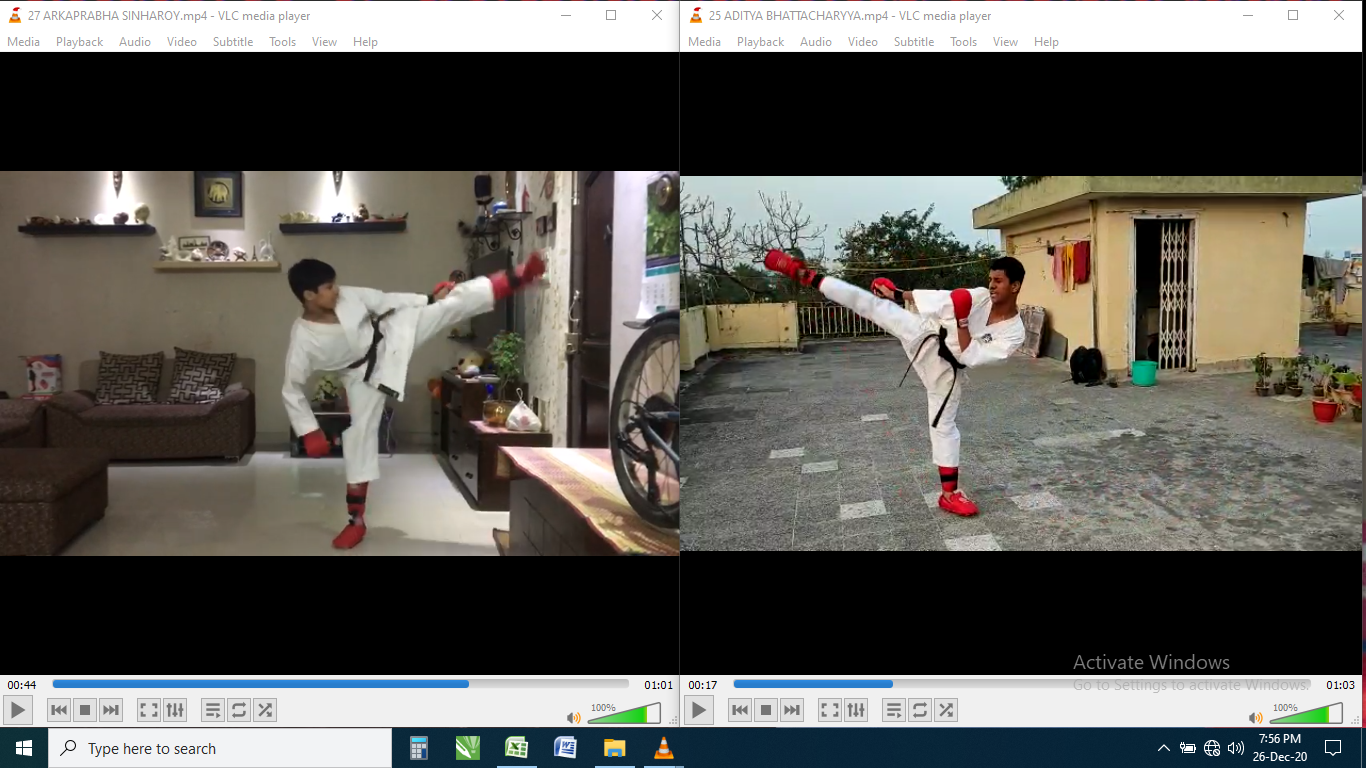Screen dimensions: 1366x768
Task: Open Subtitle menu in left VLC window
Action: 233,42
